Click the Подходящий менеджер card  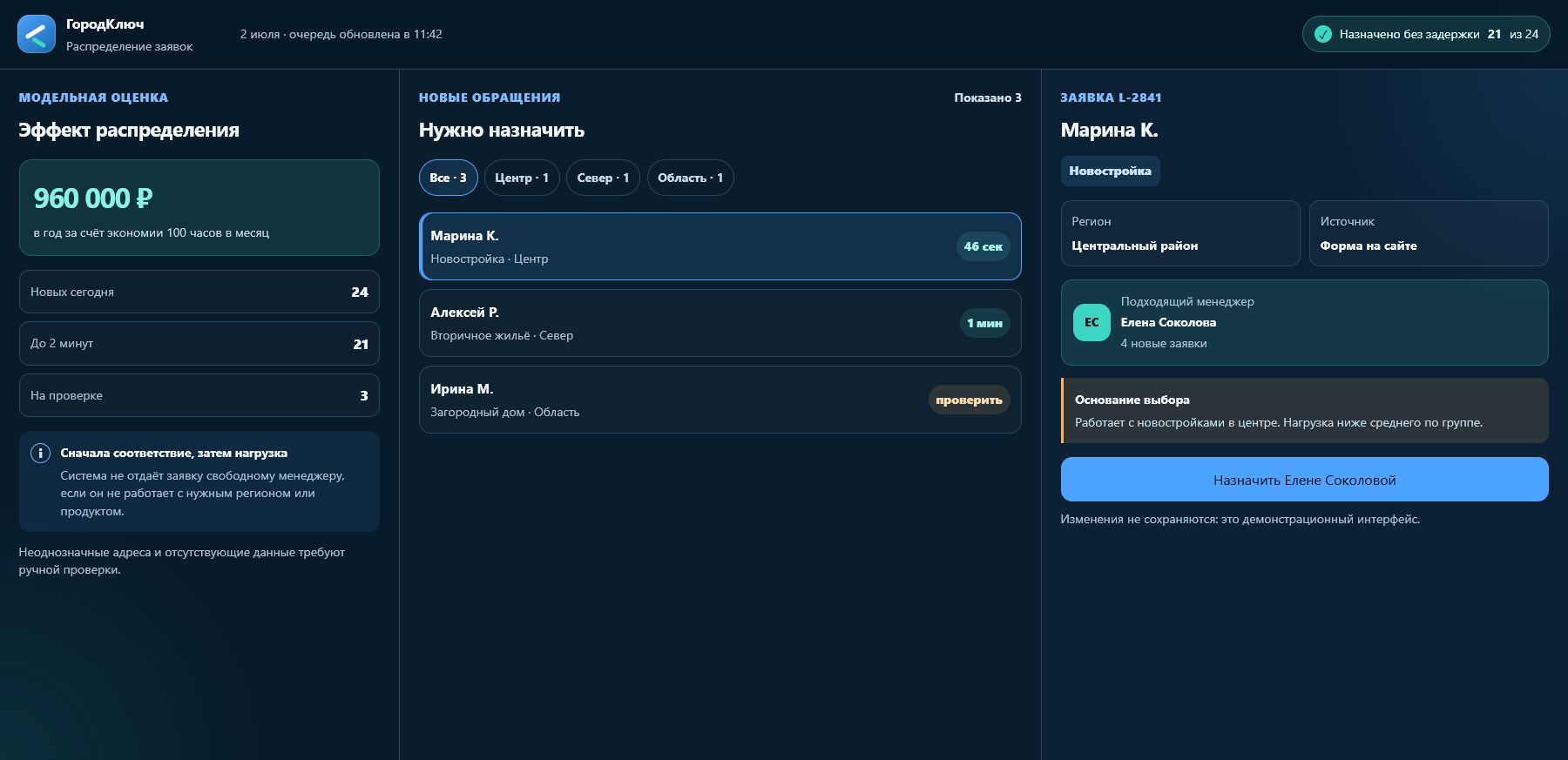click(x=1304, y=322)
